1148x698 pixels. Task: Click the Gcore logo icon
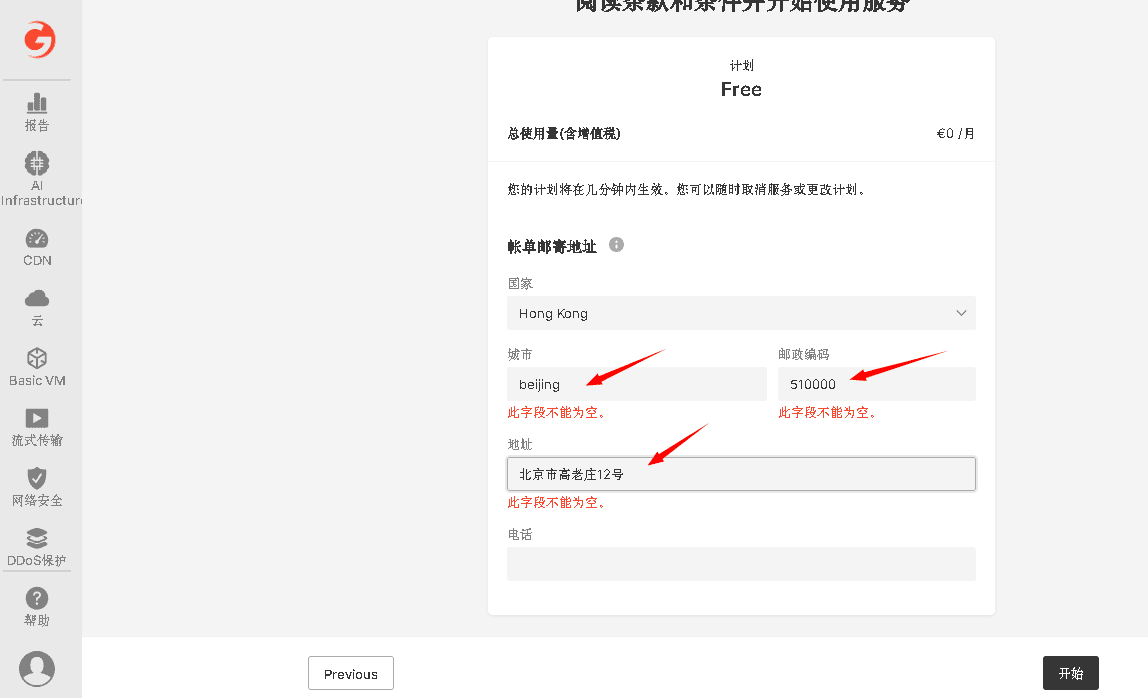[x=40, y=40]
